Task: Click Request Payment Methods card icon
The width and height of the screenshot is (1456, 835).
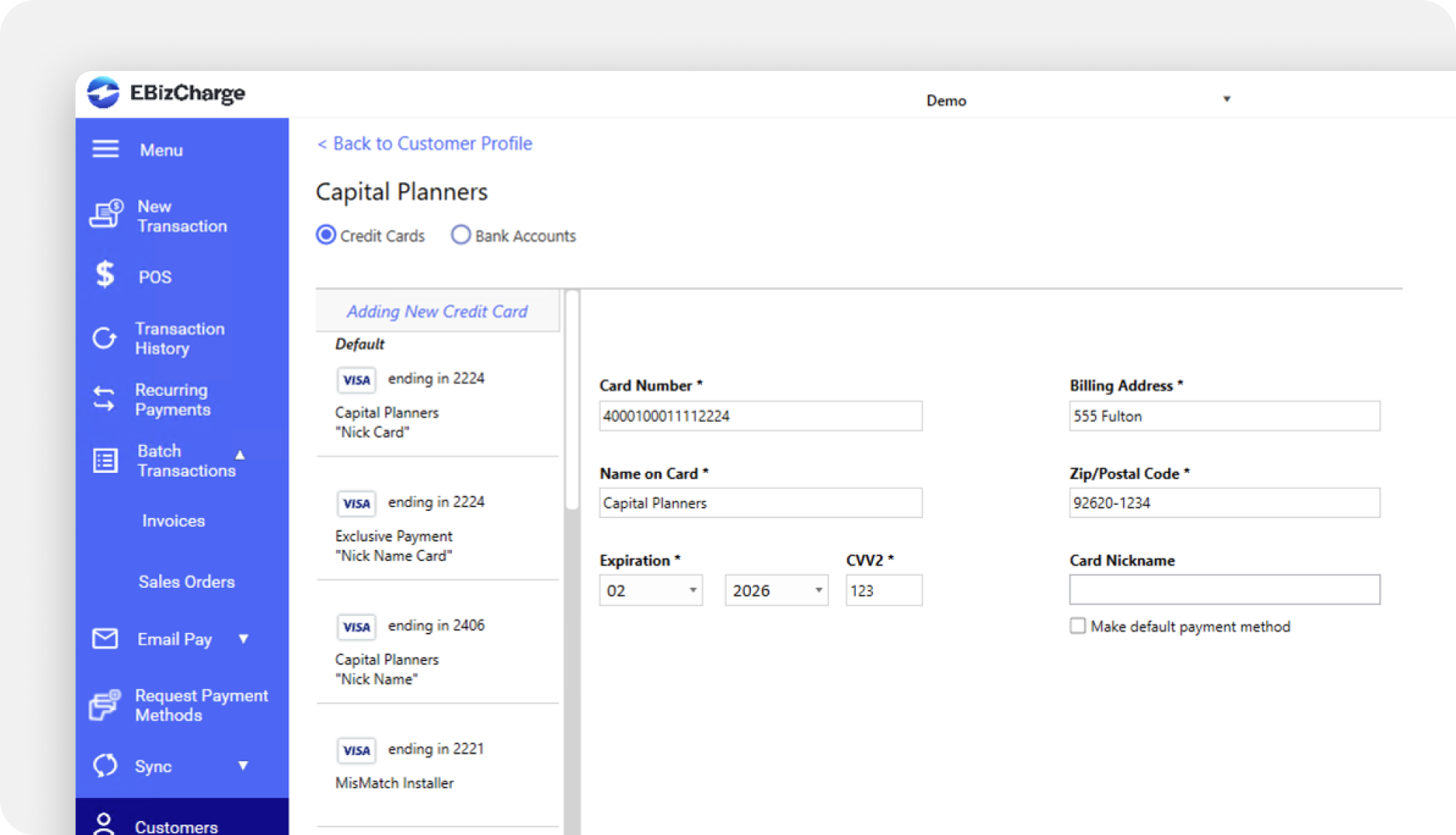Action: (104, 705)
